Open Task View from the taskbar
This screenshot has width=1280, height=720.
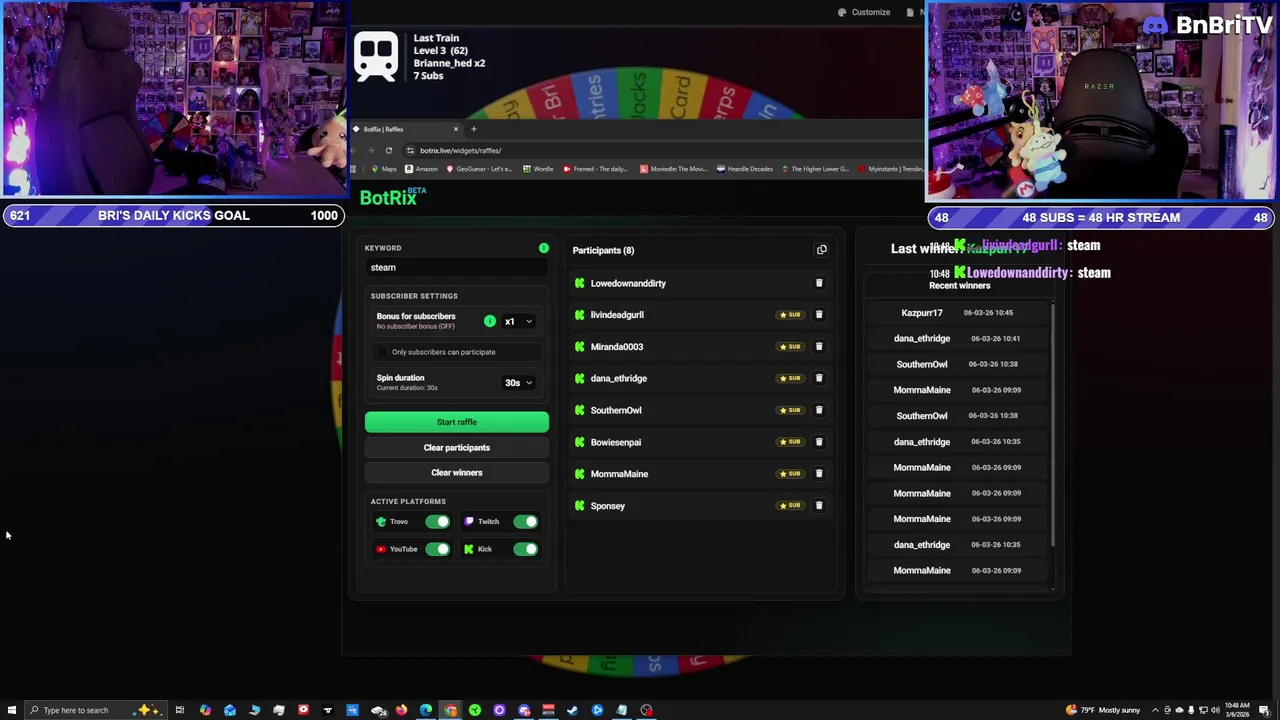[x=180, y=710]
